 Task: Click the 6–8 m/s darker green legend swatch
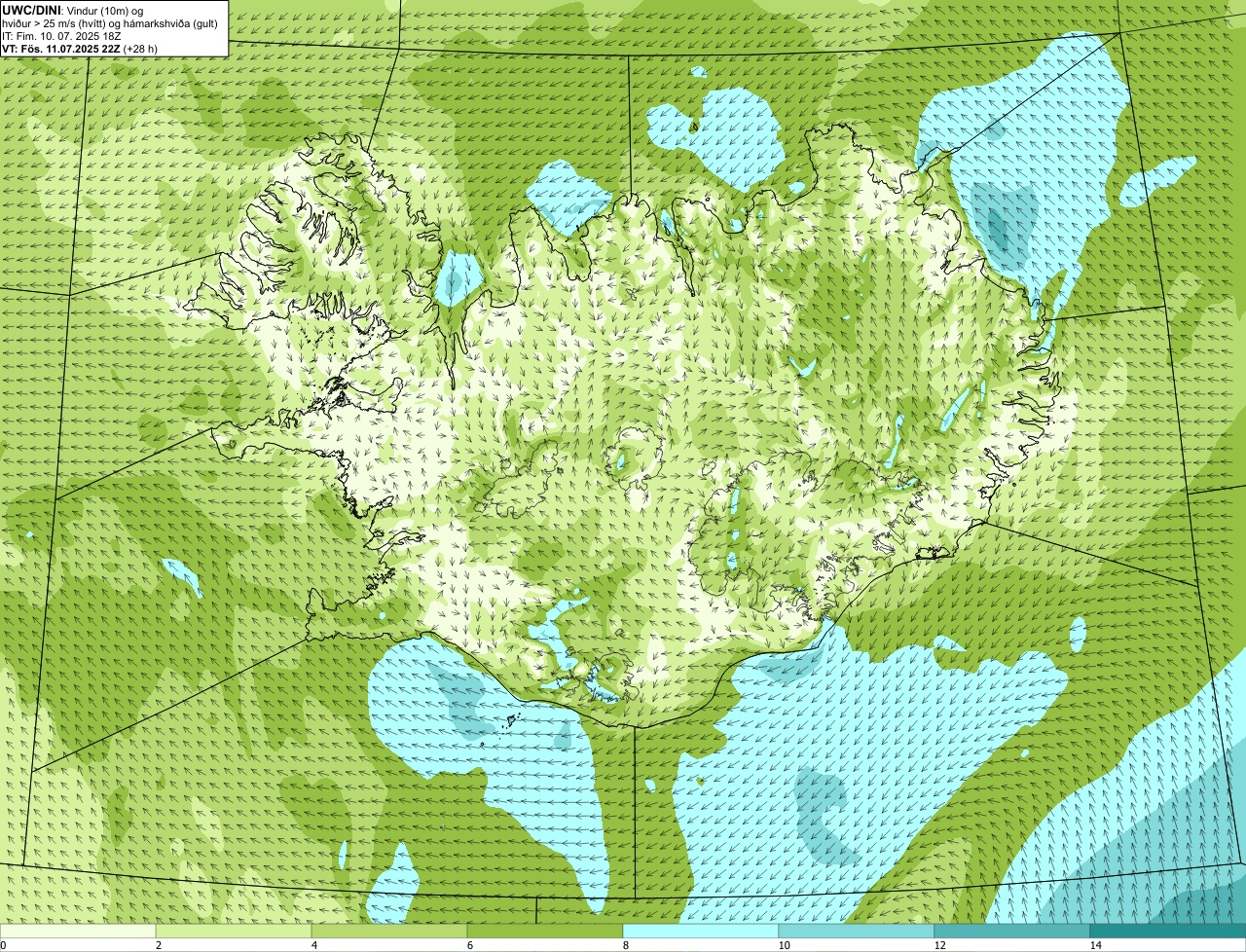(545, 931)
